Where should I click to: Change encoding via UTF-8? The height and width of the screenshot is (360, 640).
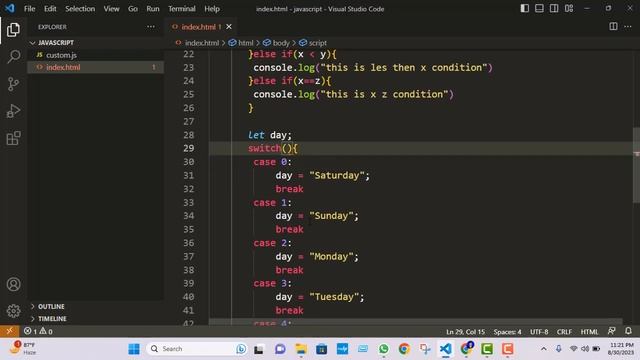[539, 331]
